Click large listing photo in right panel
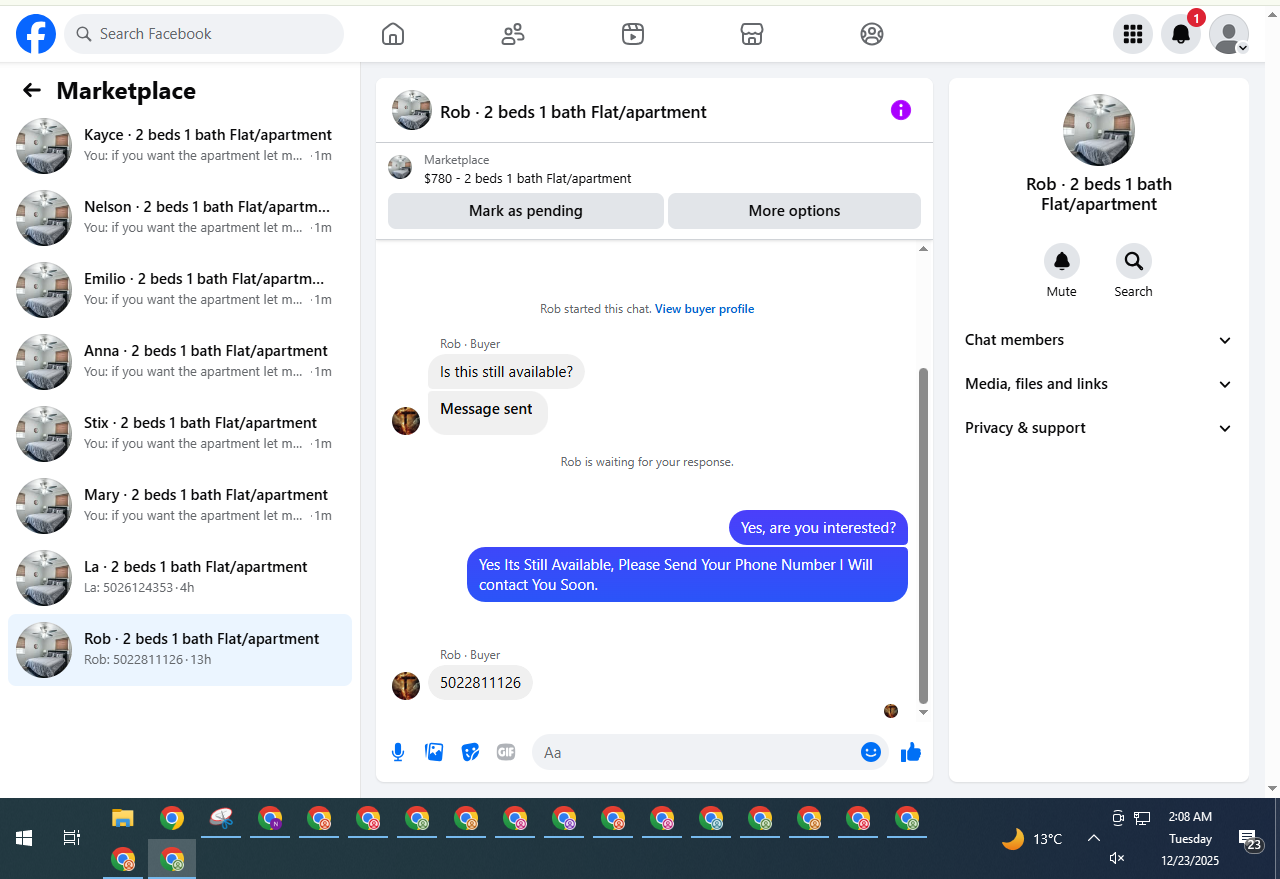This screenshot has height=879, width=1280. click(x=1099, y=130)
